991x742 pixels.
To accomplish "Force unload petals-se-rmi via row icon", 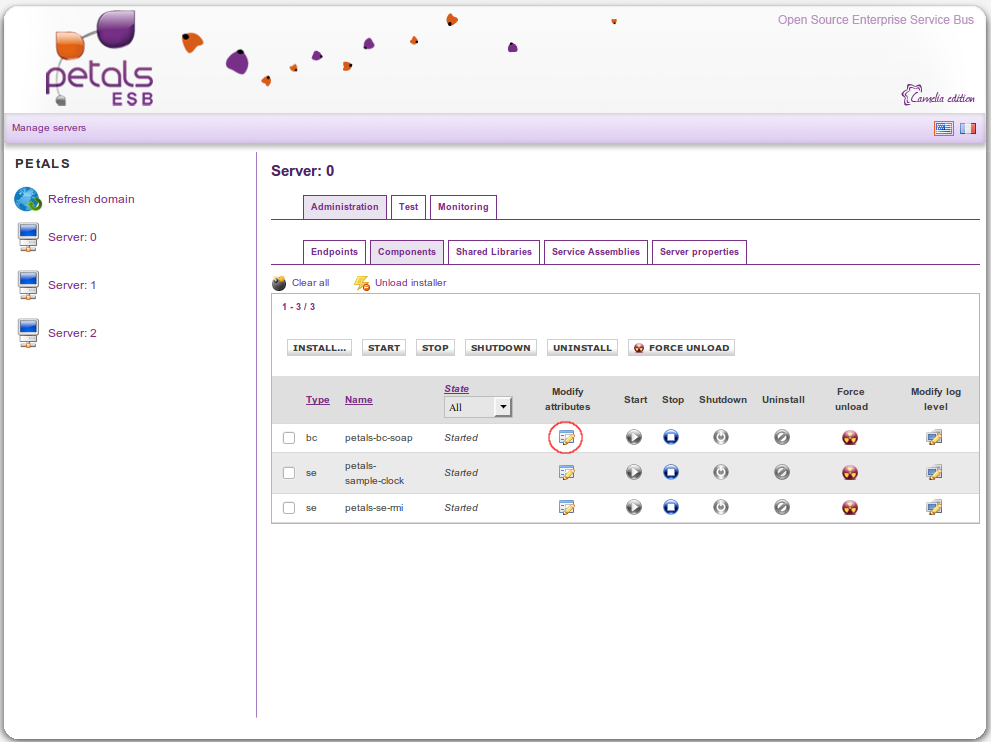I will [850, 507].
